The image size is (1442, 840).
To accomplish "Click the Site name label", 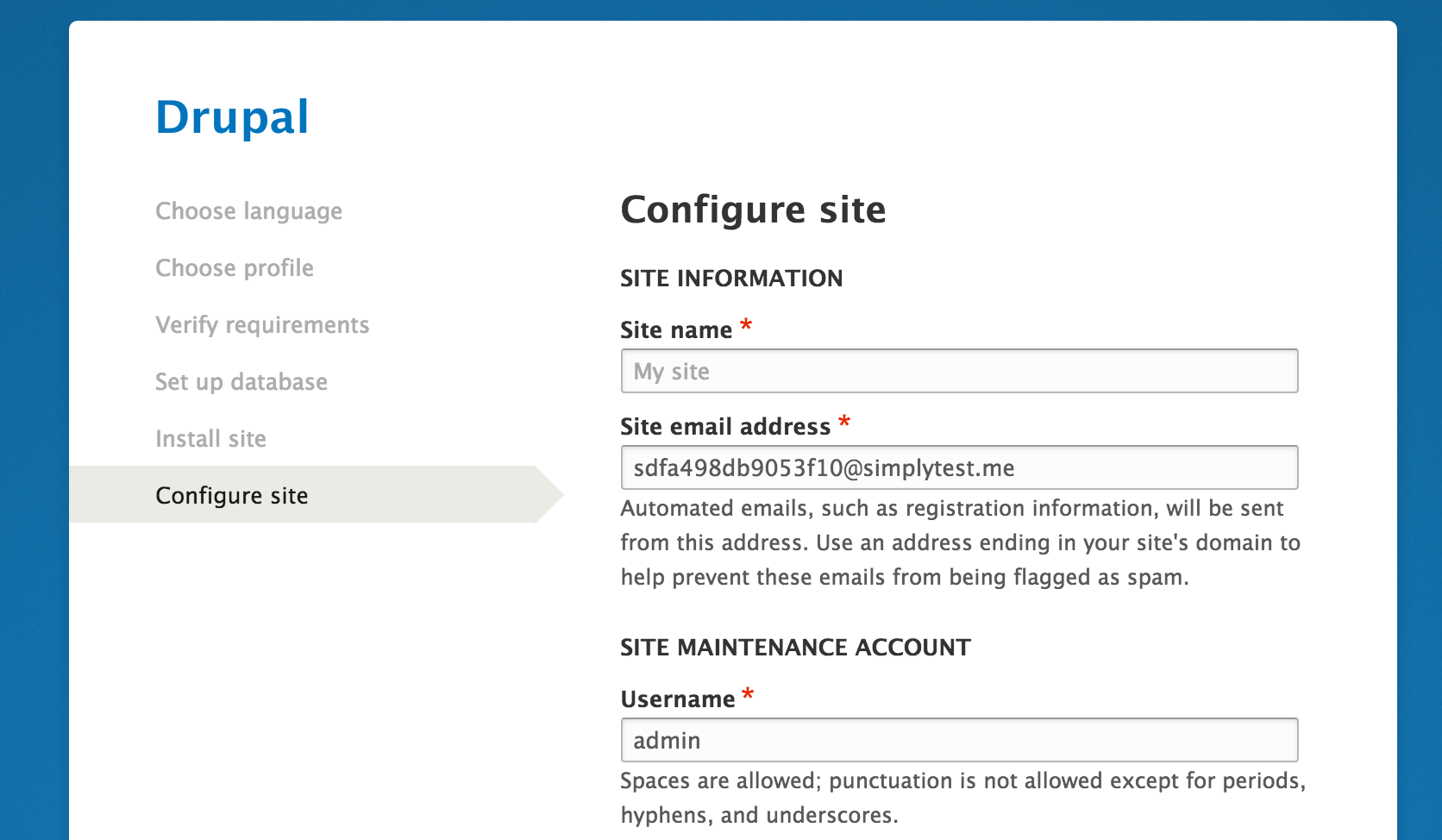I will pyautogui.click(x=676, y=330).
